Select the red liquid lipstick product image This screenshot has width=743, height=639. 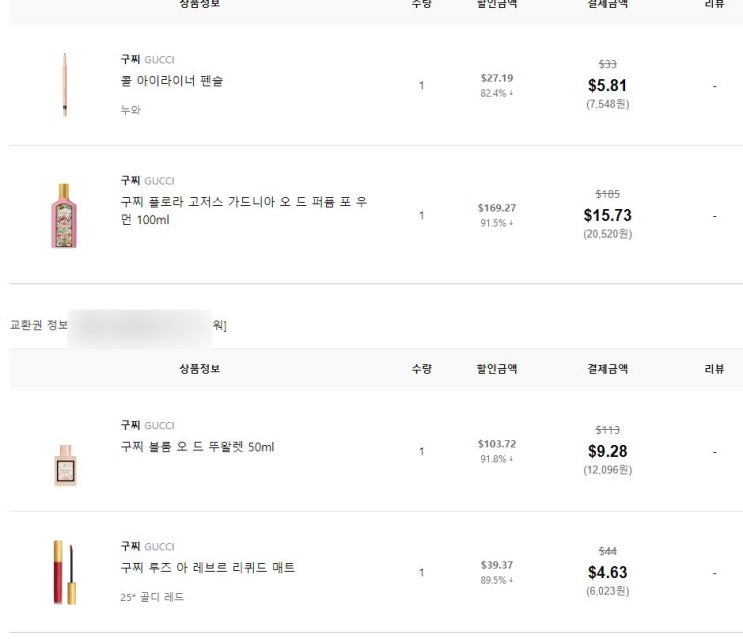click(x=64, y=573)
